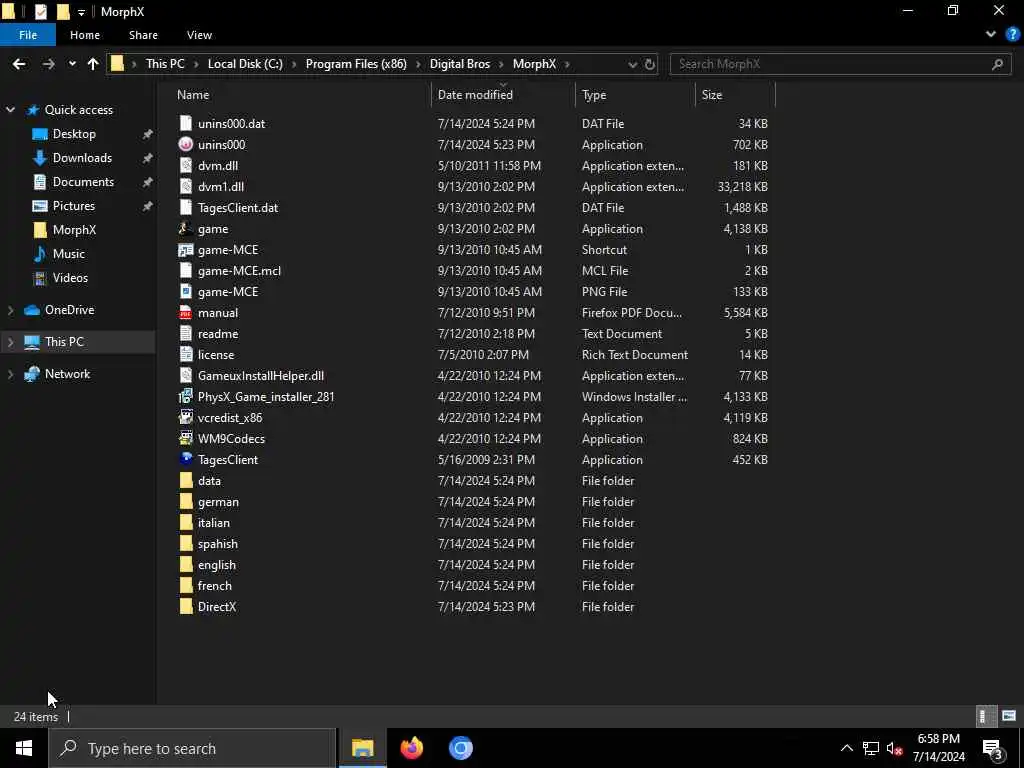
Task: Click the license rich text icon
Action: click(186, 355)
